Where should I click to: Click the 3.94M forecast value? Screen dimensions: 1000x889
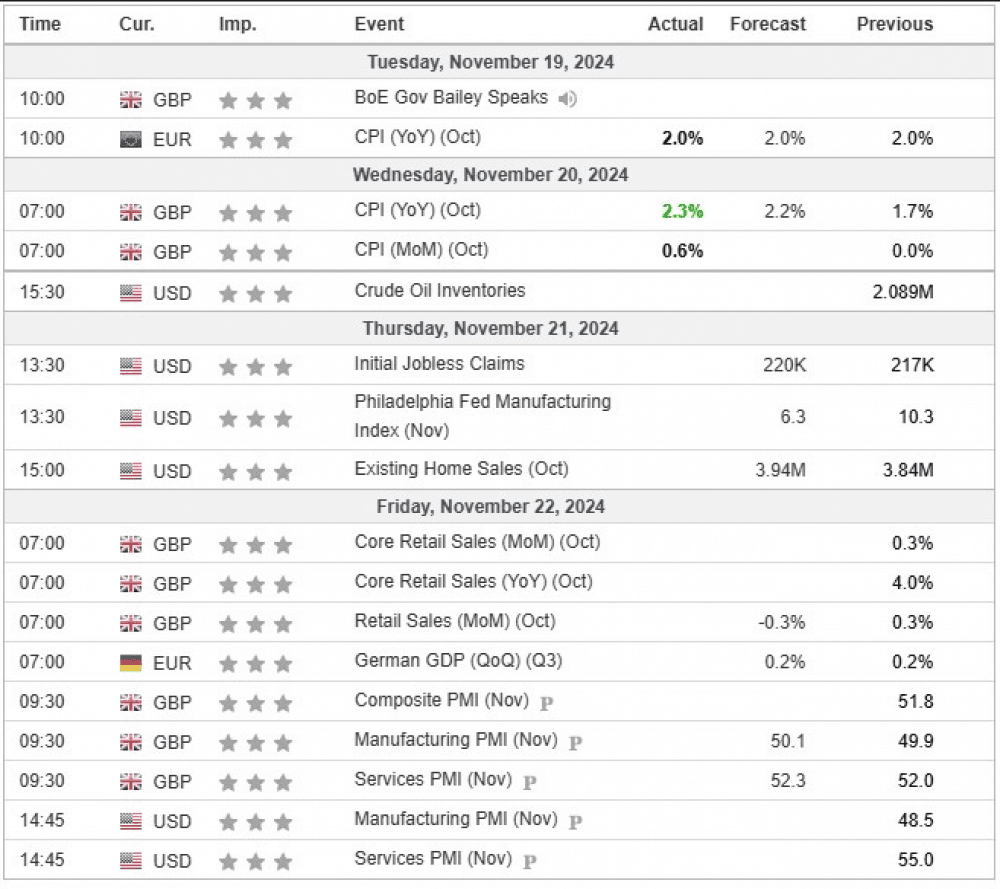pos(781,470)
